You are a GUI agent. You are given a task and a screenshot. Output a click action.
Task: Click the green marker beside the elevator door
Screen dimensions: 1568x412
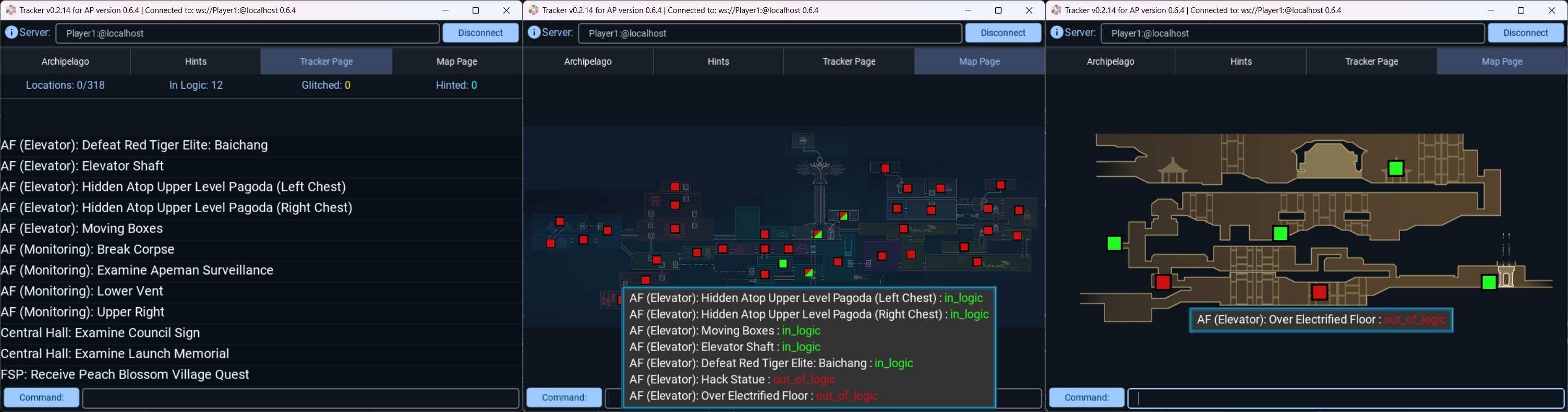pyautogui.click(x=1489, y=282)
